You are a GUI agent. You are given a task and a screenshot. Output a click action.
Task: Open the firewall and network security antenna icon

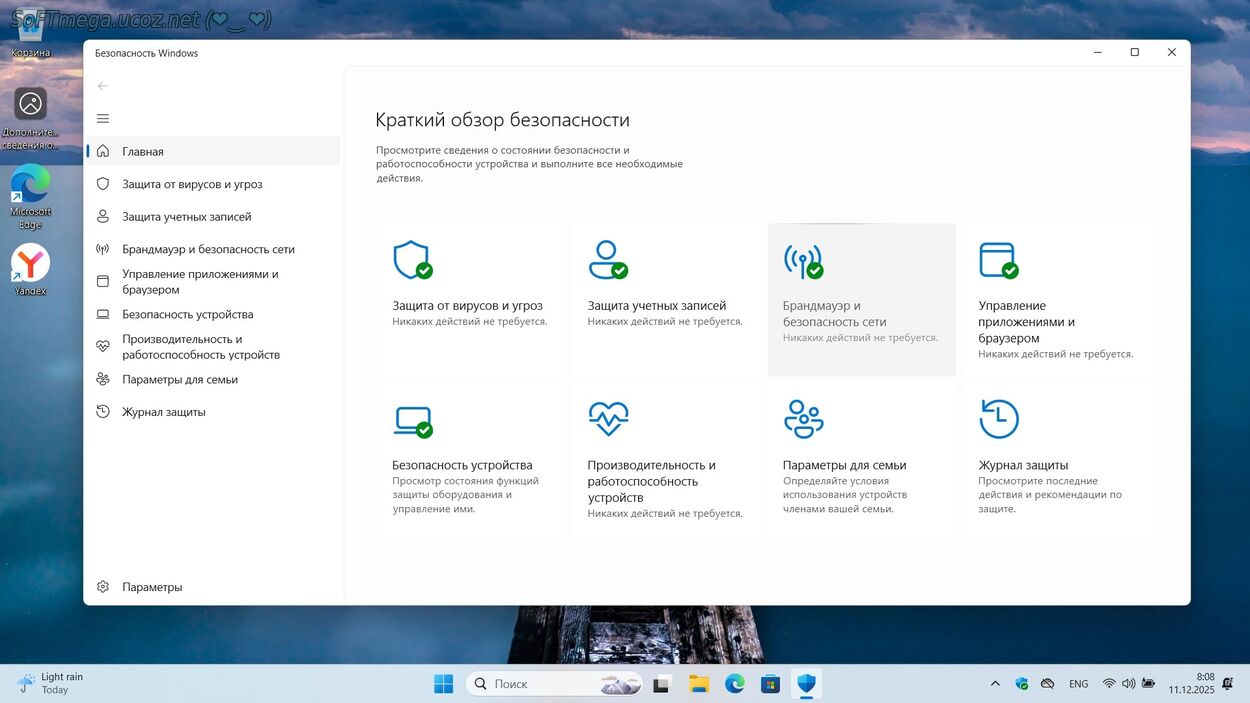tap(802, 260)
